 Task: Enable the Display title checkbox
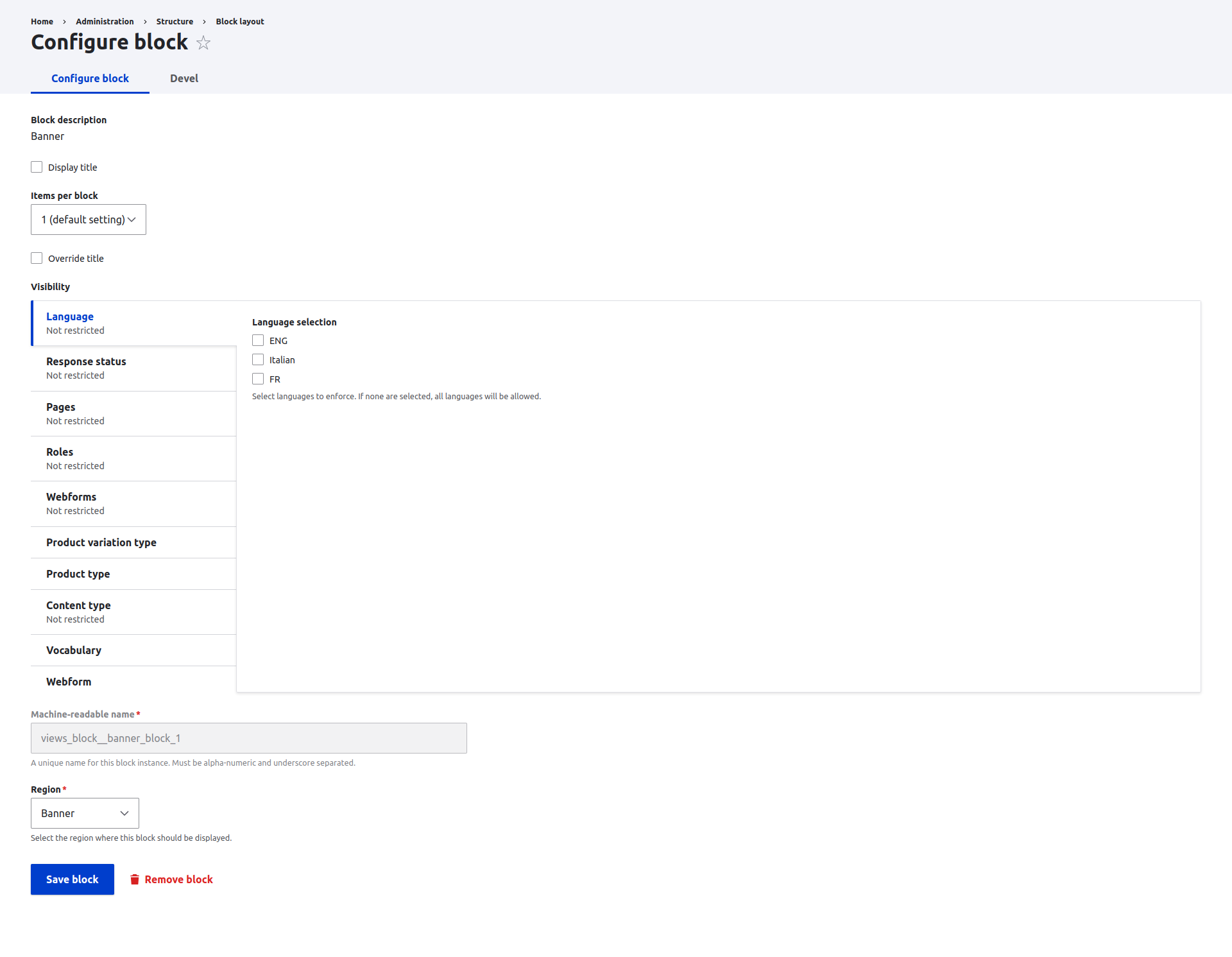tap(37, 167)
